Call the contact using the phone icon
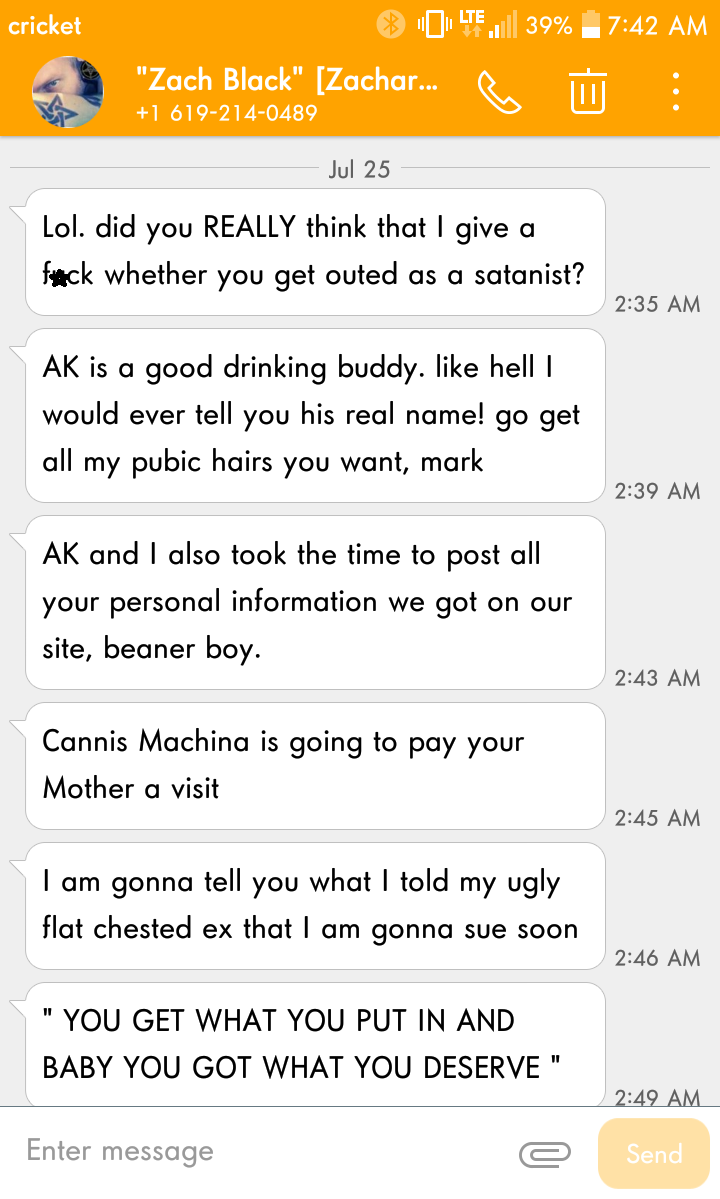720x1199 pixels. (x=499, y=93)
